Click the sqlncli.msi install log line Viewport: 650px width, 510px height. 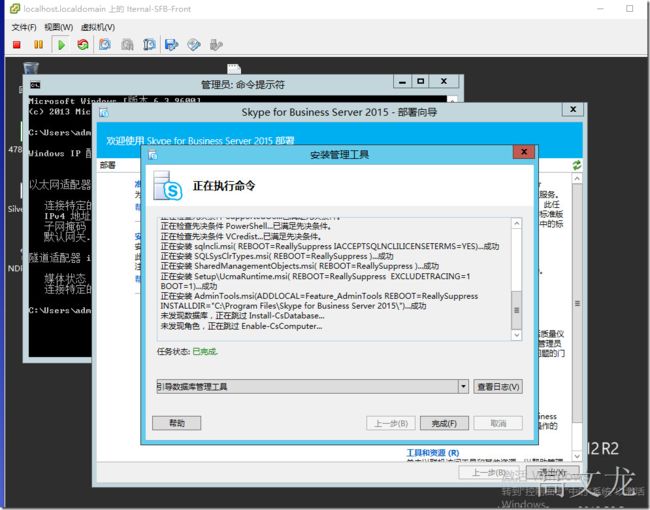330,246
